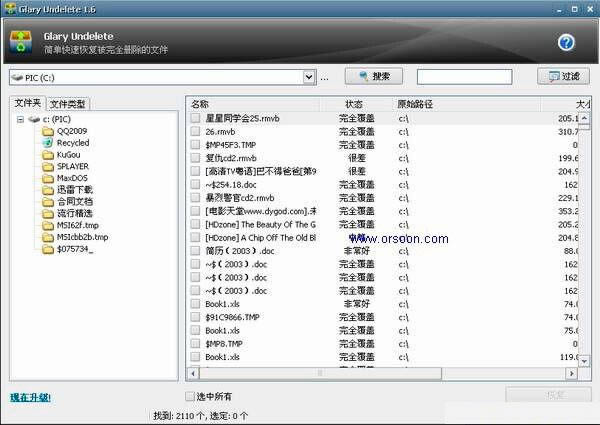This screenshot has width=600, height=425.
Task: Select the file [HDzone] The Beauty Of The G
Action: (261, 225)
